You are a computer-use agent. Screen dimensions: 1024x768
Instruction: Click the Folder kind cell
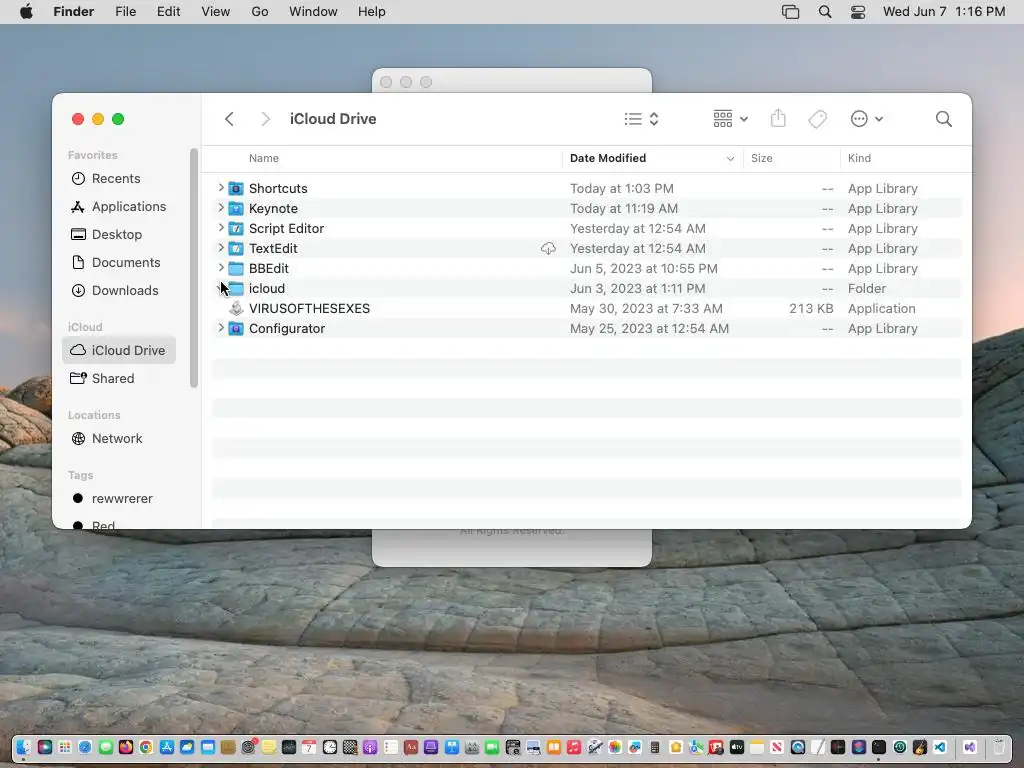click(867, 289)
